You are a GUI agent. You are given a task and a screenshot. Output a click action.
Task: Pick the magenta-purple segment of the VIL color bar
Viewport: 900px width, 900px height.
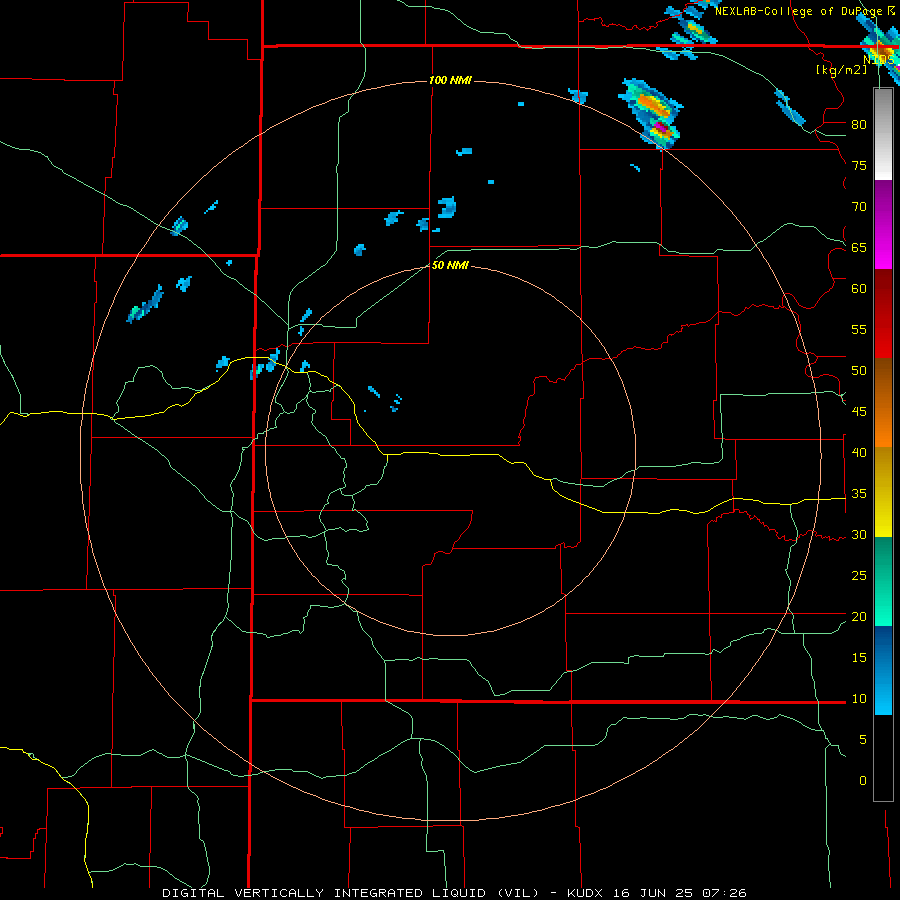point(883,224)
